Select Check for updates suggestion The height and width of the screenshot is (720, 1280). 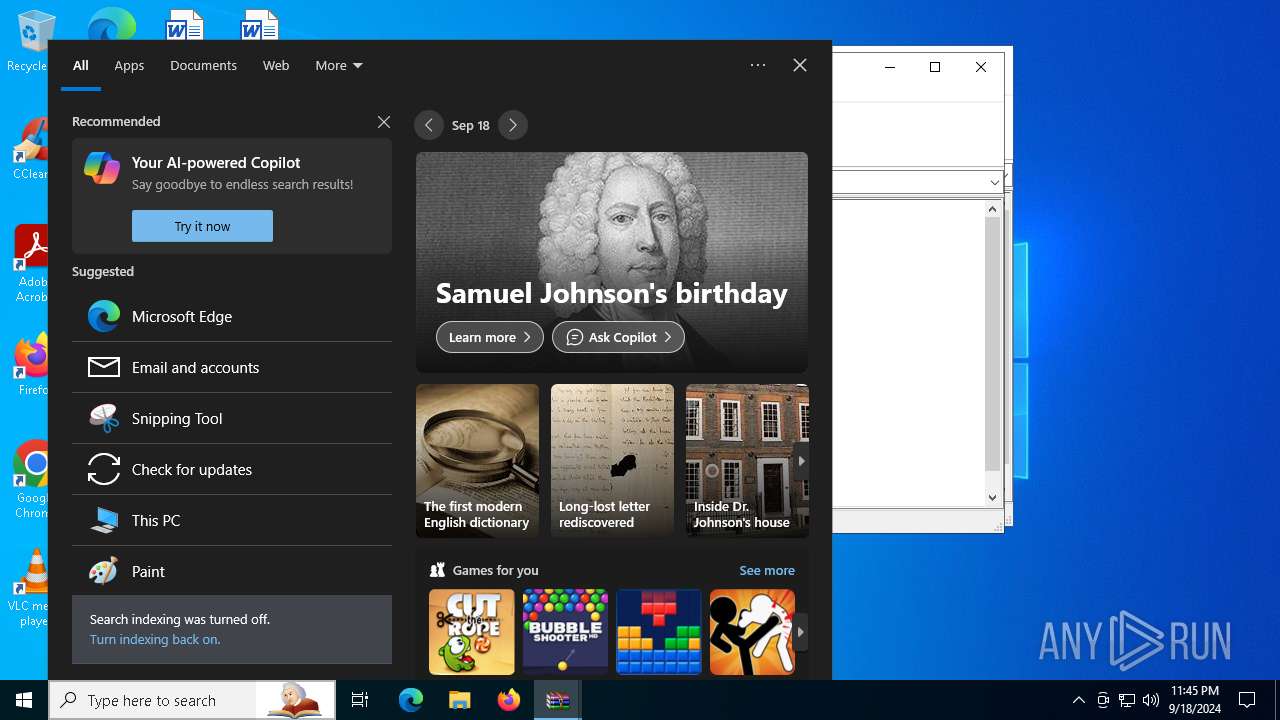coord(232,469)
